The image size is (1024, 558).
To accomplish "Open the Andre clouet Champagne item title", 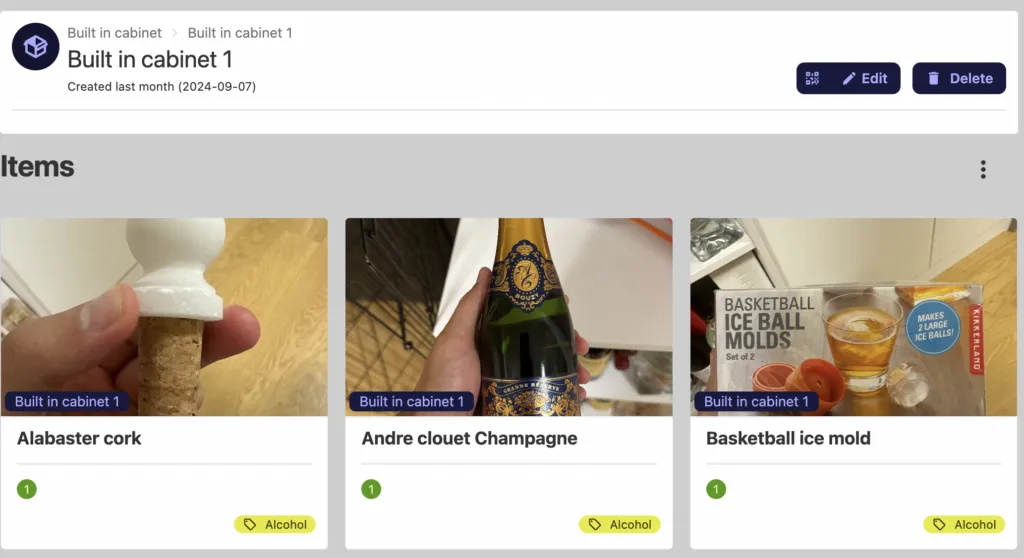I will (469, 438).
